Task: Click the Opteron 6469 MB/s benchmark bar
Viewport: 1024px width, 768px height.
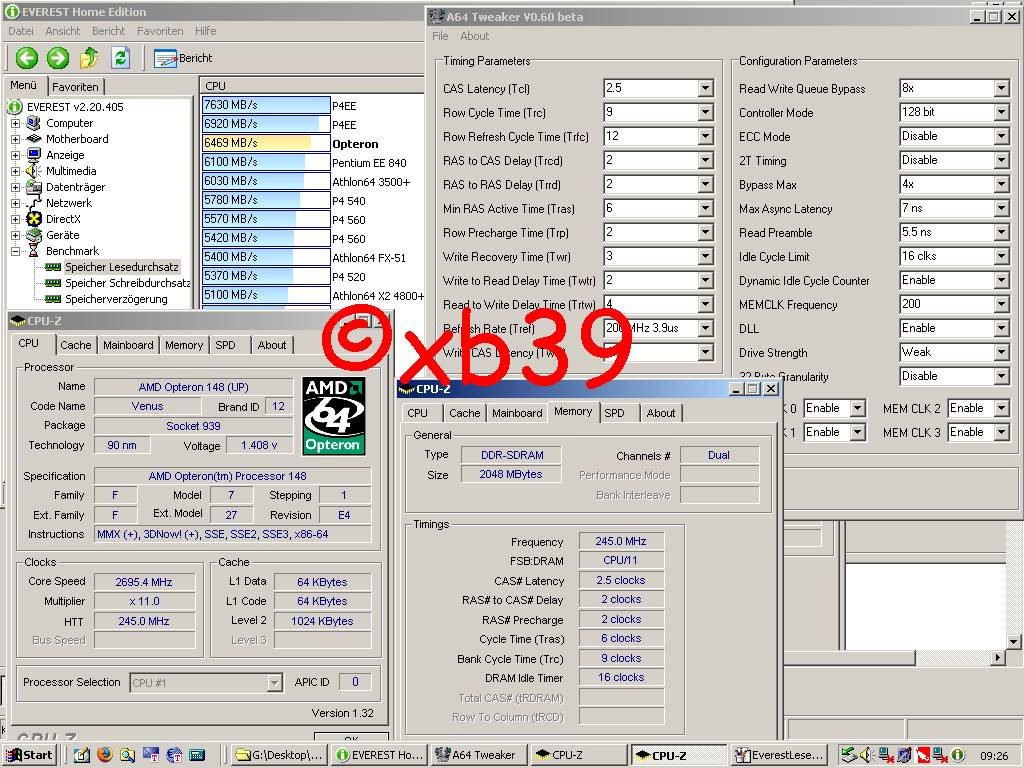Action: (x=266, y=143)
